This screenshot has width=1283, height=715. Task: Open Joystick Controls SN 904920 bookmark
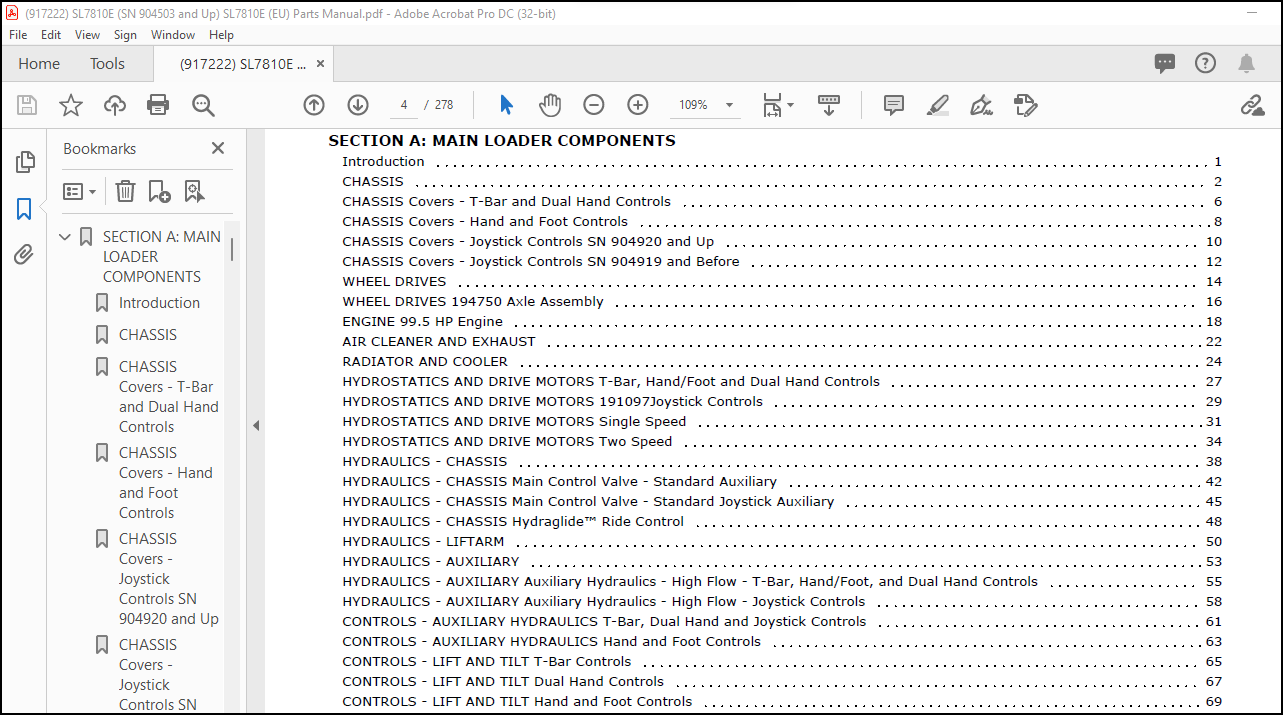168,579
